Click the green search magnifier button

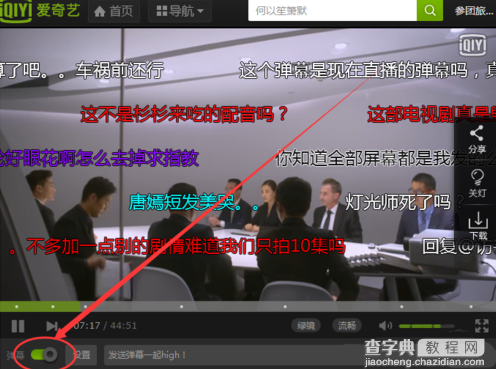pyautogui.click(x=430, y=11)
